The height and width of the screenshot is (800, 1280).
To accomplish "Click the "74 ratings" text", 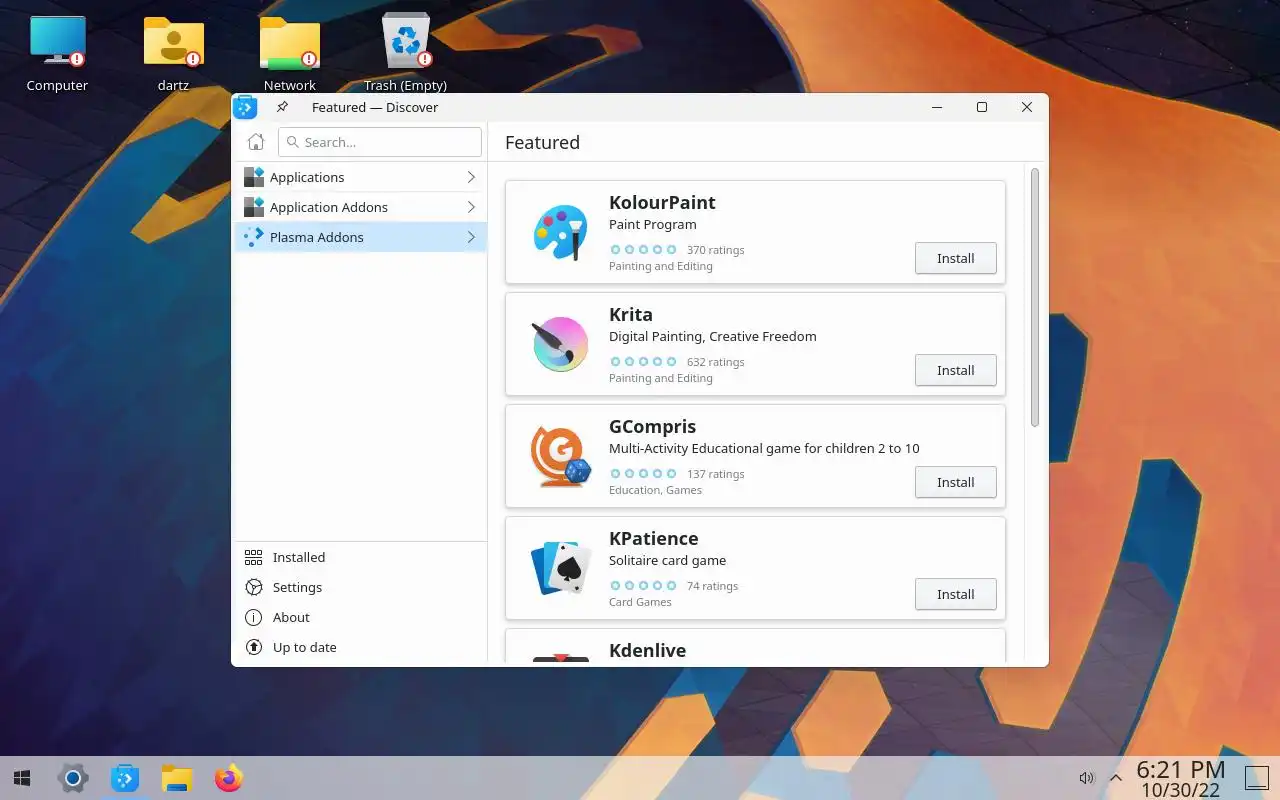I will 713,586.
